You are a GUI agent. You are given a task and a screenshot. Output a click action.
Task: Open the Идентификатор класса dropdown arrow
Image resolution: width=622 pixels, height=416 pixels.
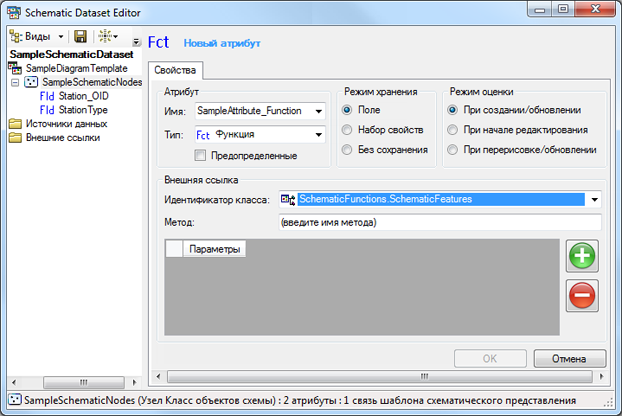pos(594,199)
